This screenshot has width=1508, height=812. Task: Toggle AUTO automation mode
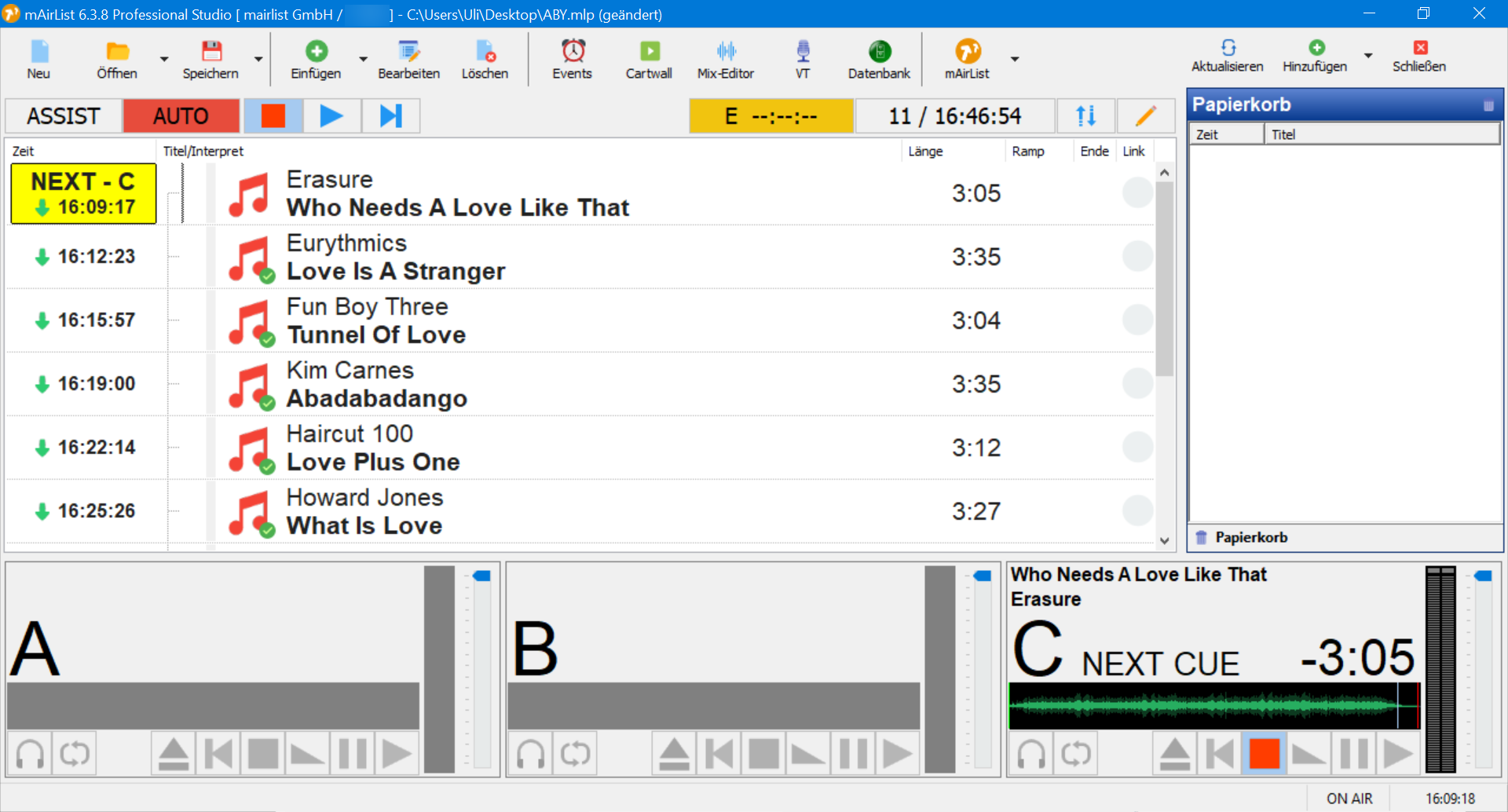point(181,116)
